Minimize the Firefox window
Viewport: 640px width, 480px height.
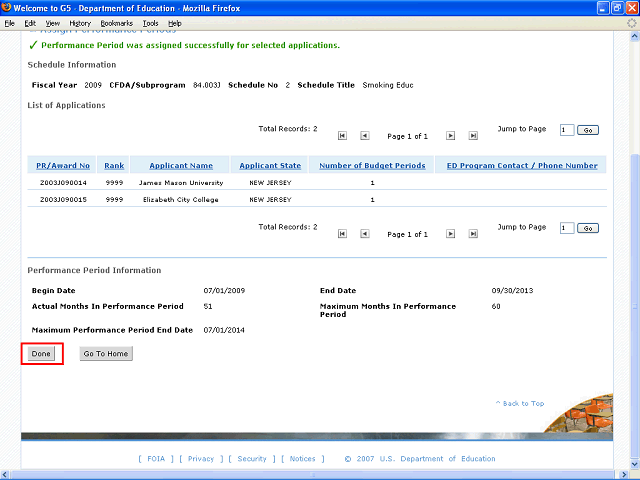603,8
